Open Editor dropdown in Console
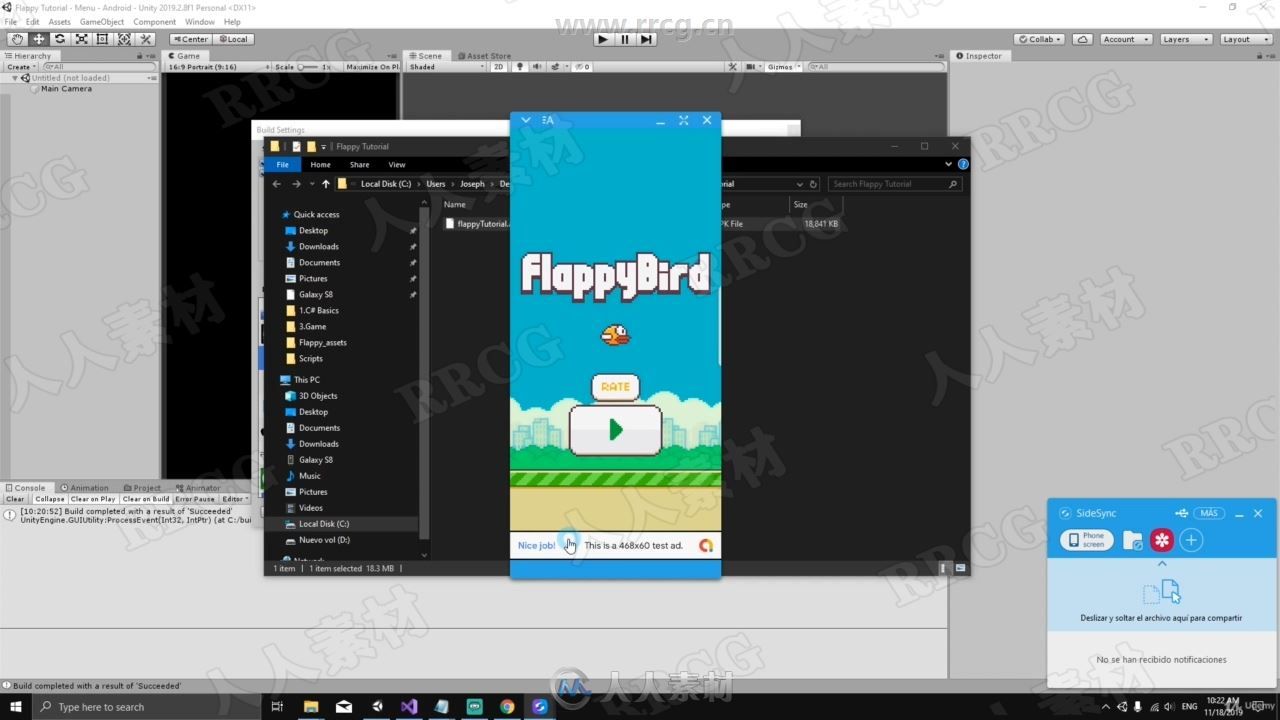1280x720 pixels. [235, 499]
